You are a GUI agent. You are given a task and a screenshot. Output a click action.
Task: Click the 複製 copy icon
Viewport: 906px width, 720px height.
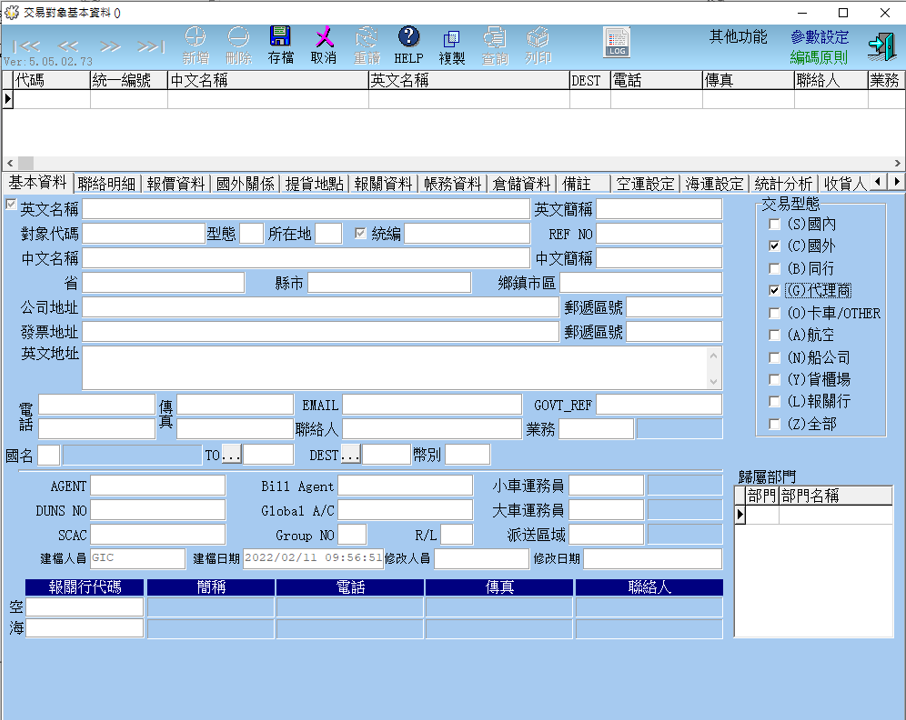click(x=452, y=39)
